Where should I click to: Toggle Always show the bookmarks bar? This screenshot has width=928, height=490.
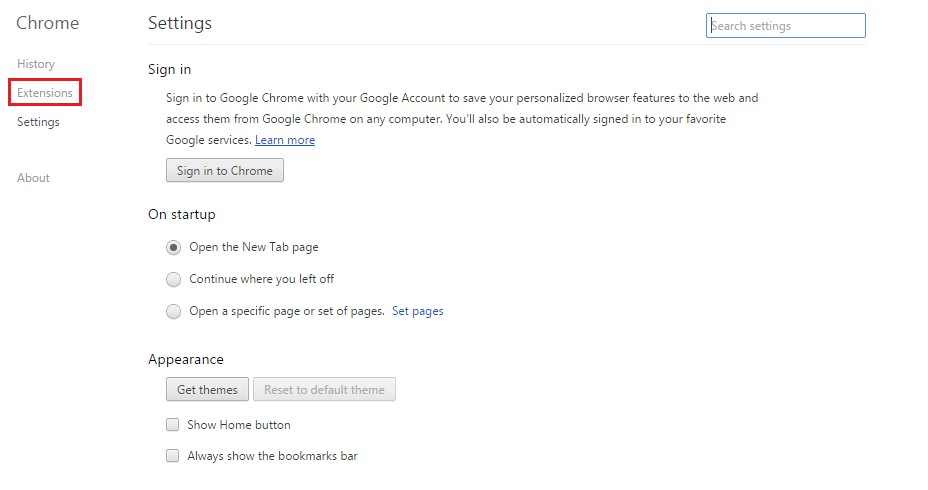[173, 456]
